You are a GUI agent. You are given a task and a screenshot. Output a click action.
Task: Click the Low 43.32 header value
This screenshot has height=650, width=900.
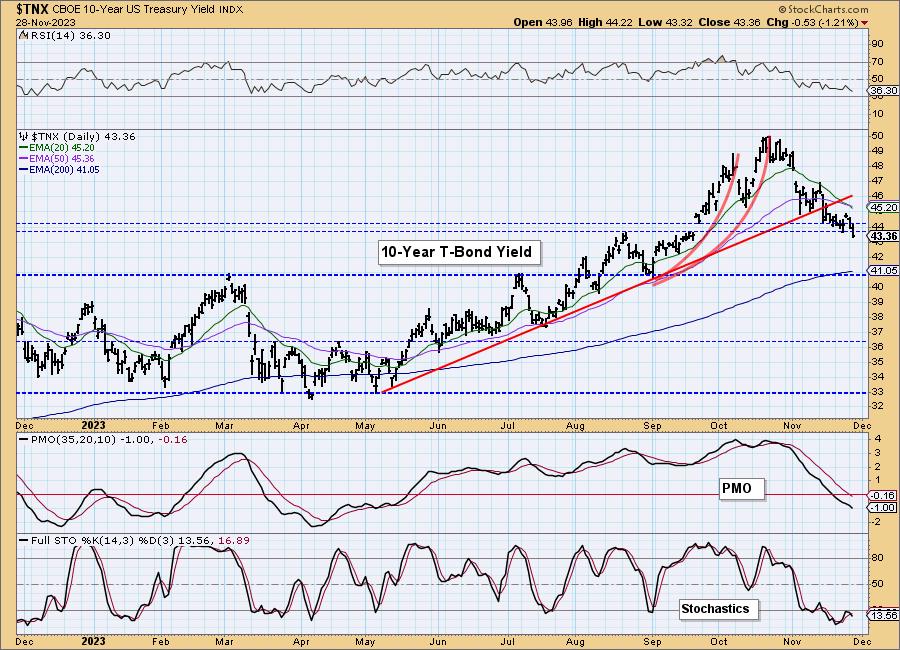(665, 22)
